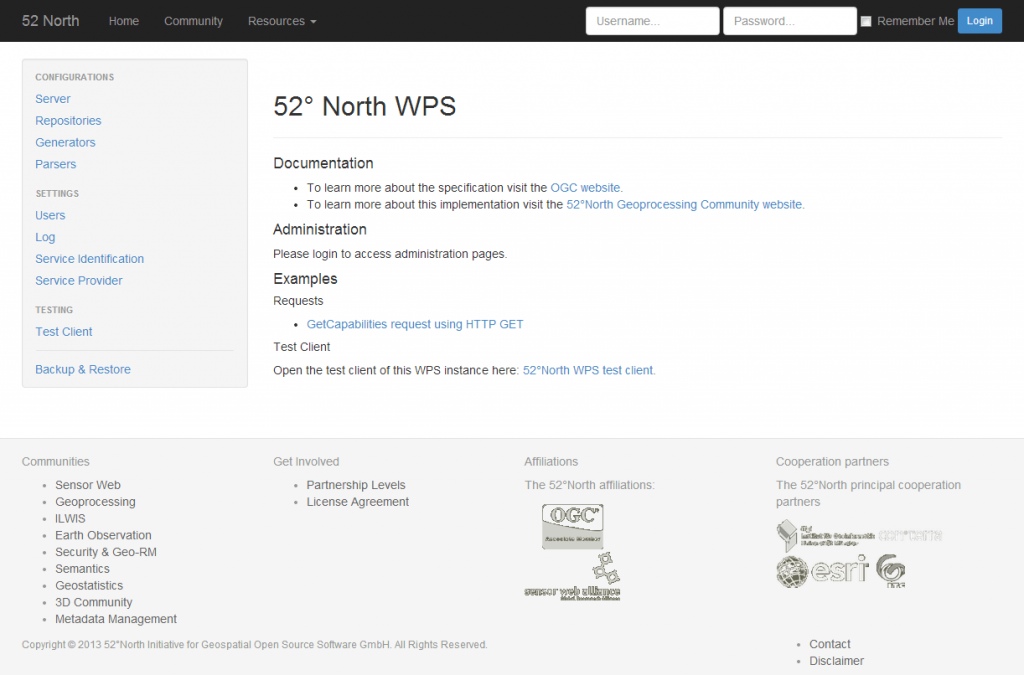Open the OGC website link
This screenshot has width=1024, height=675.
(x=585, y=187)
